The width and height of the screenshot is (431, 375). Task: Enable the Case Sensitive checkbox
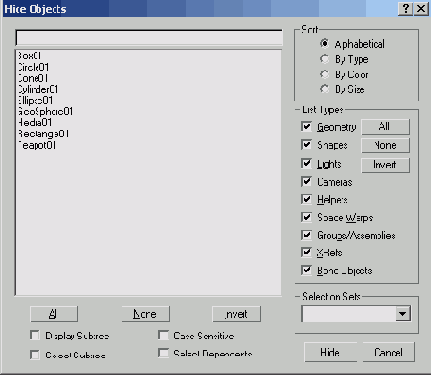[x=163, y=335]
